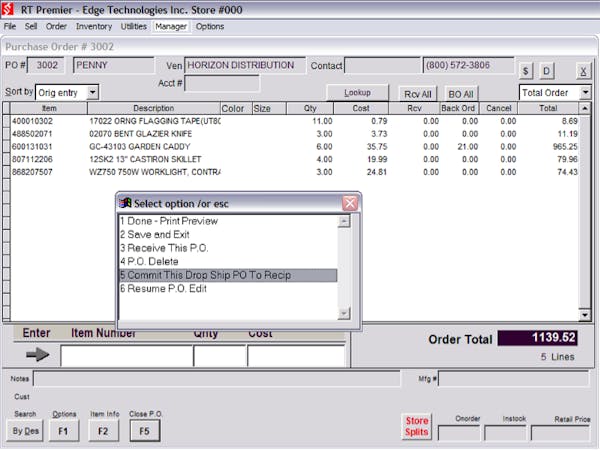Click the 21.00 back order value
This screenshot has height=450, width=600.
coord(467,147)
